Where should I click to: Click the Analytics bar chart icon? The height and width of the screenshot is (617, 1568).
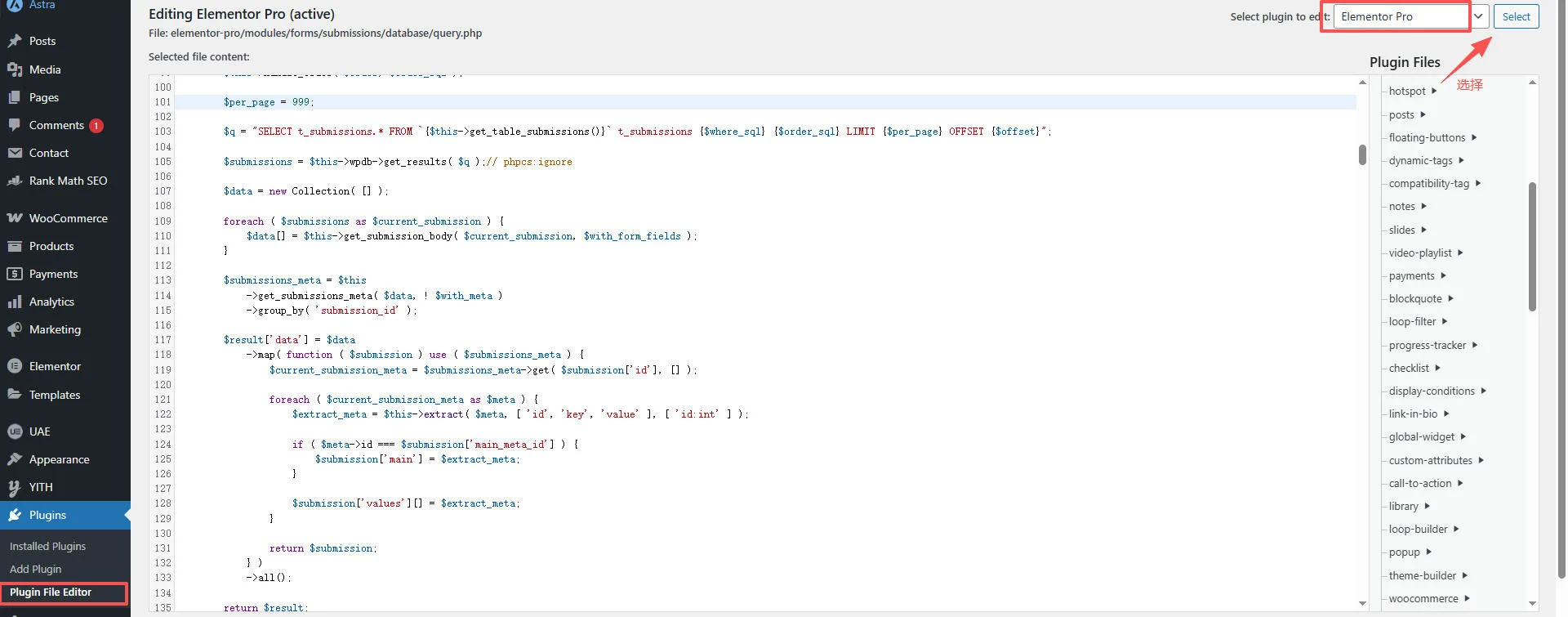point(15,302)
